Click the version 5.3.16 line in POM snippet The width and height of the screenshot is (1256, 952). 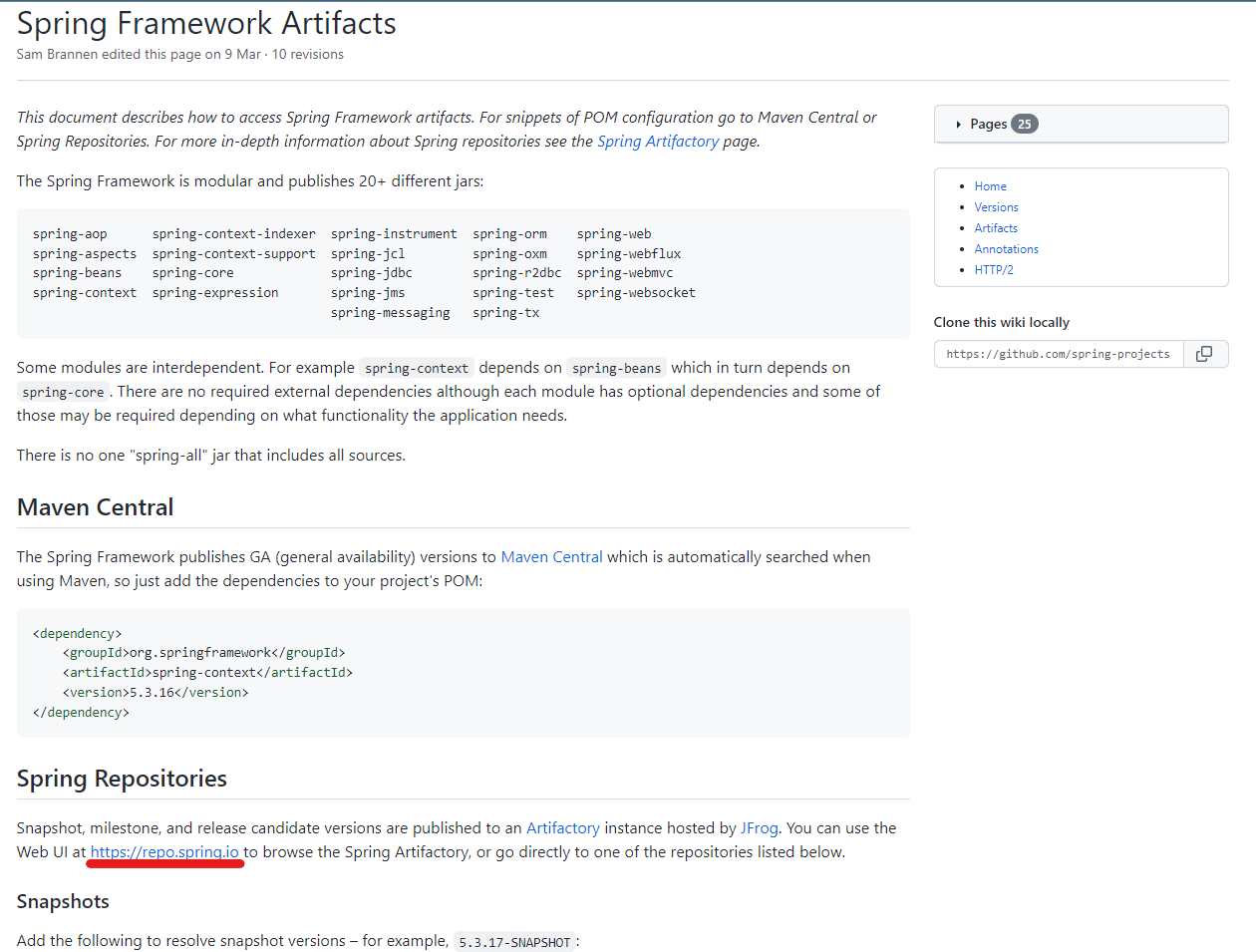[x=156, y=693]
